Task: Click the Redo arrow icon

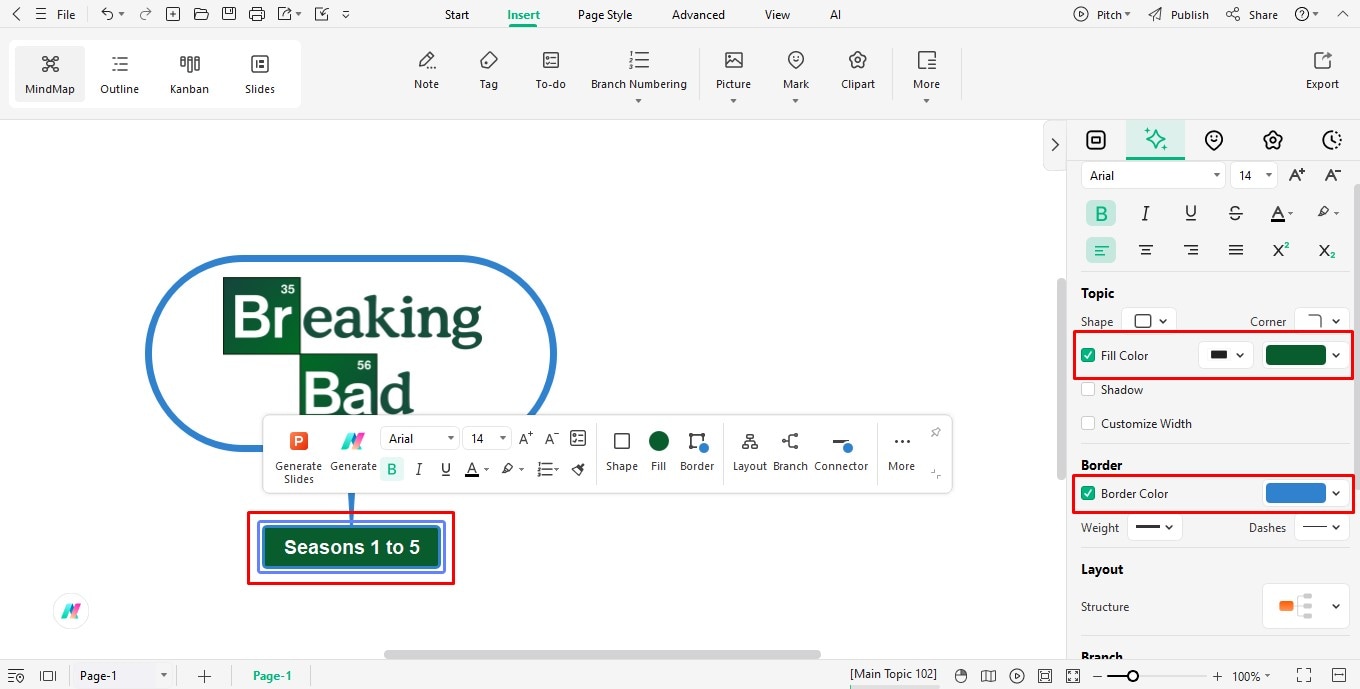Action: (x=146, y=14)
